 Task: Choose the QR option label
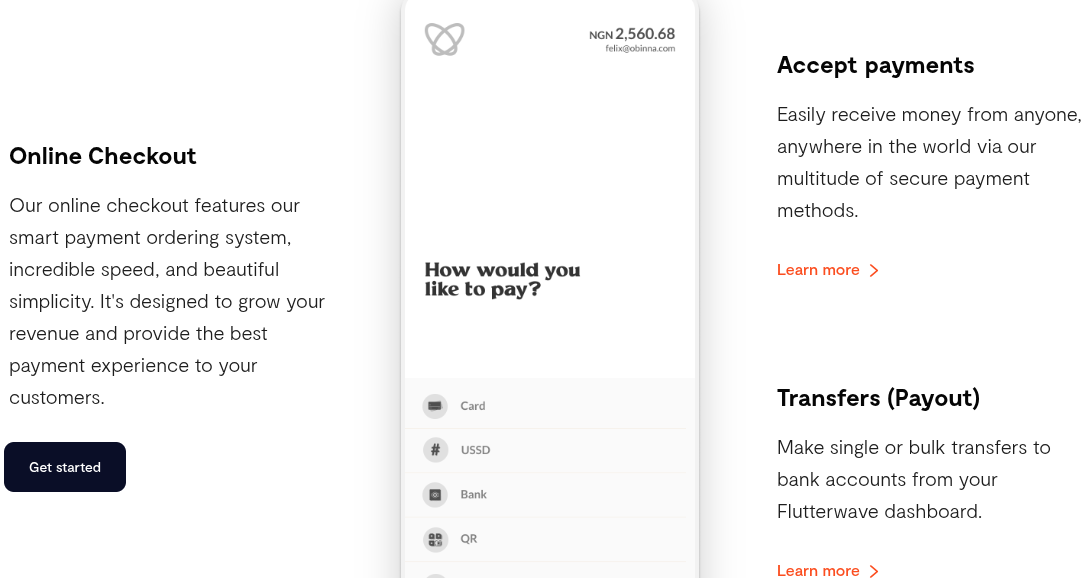pyautogui.click(x=469, y=539)
